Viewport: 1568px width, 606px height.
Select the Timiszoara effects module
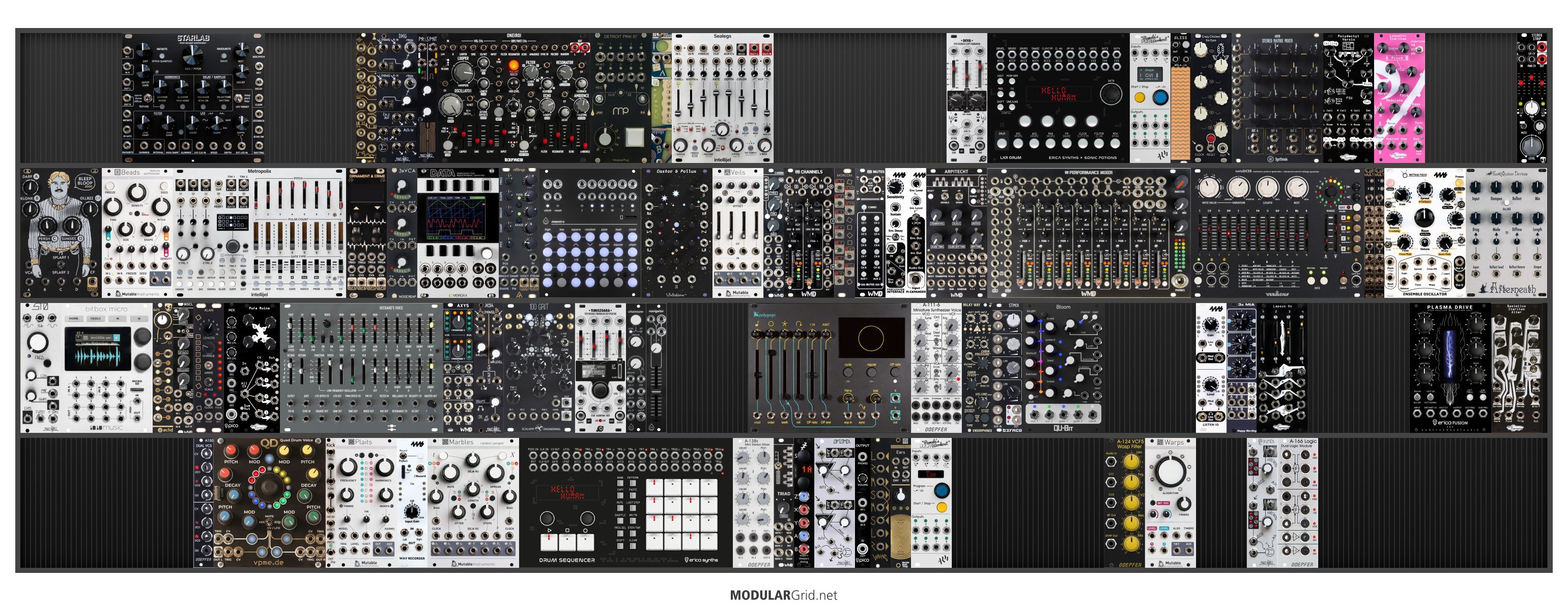pyautogui.click(x=600, y=368)
